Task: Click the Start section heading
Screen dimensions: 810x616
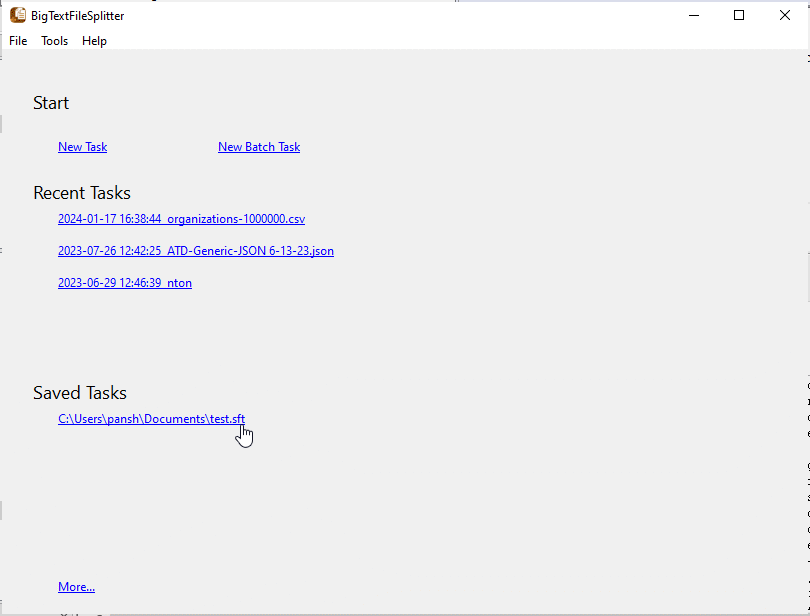Action: [51, 103]
